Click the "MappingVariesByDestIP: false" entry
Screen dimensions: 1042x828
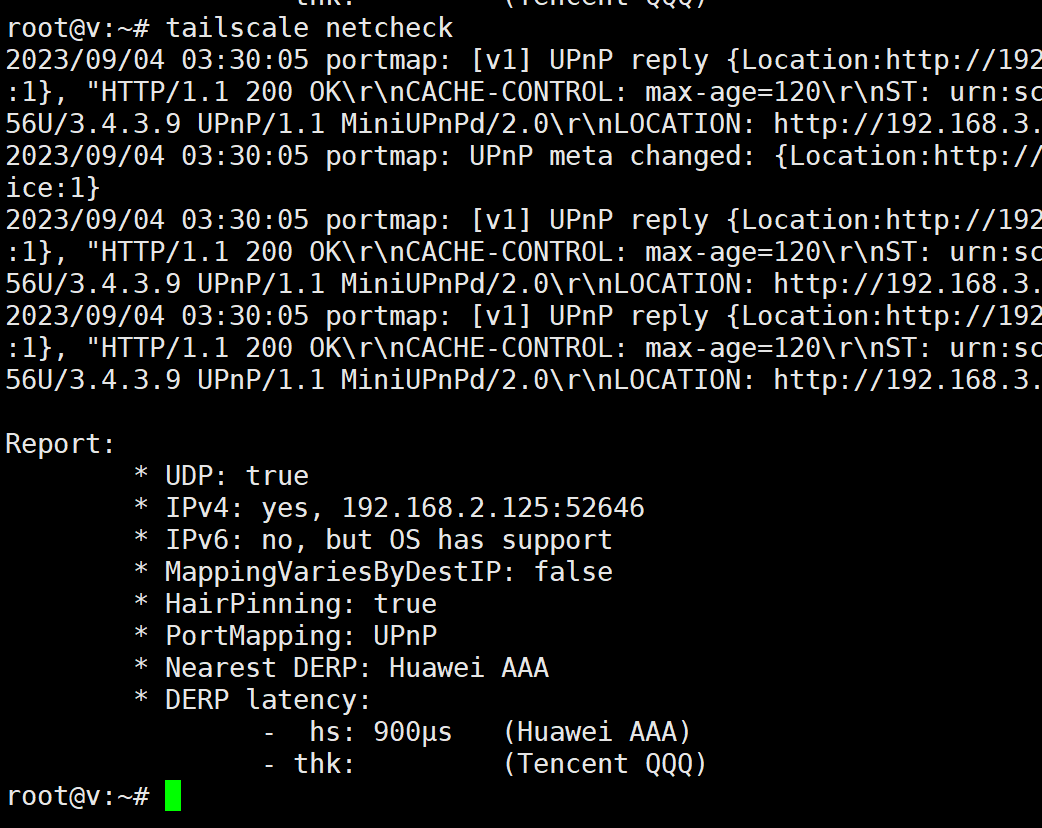(x=388, y=572)
